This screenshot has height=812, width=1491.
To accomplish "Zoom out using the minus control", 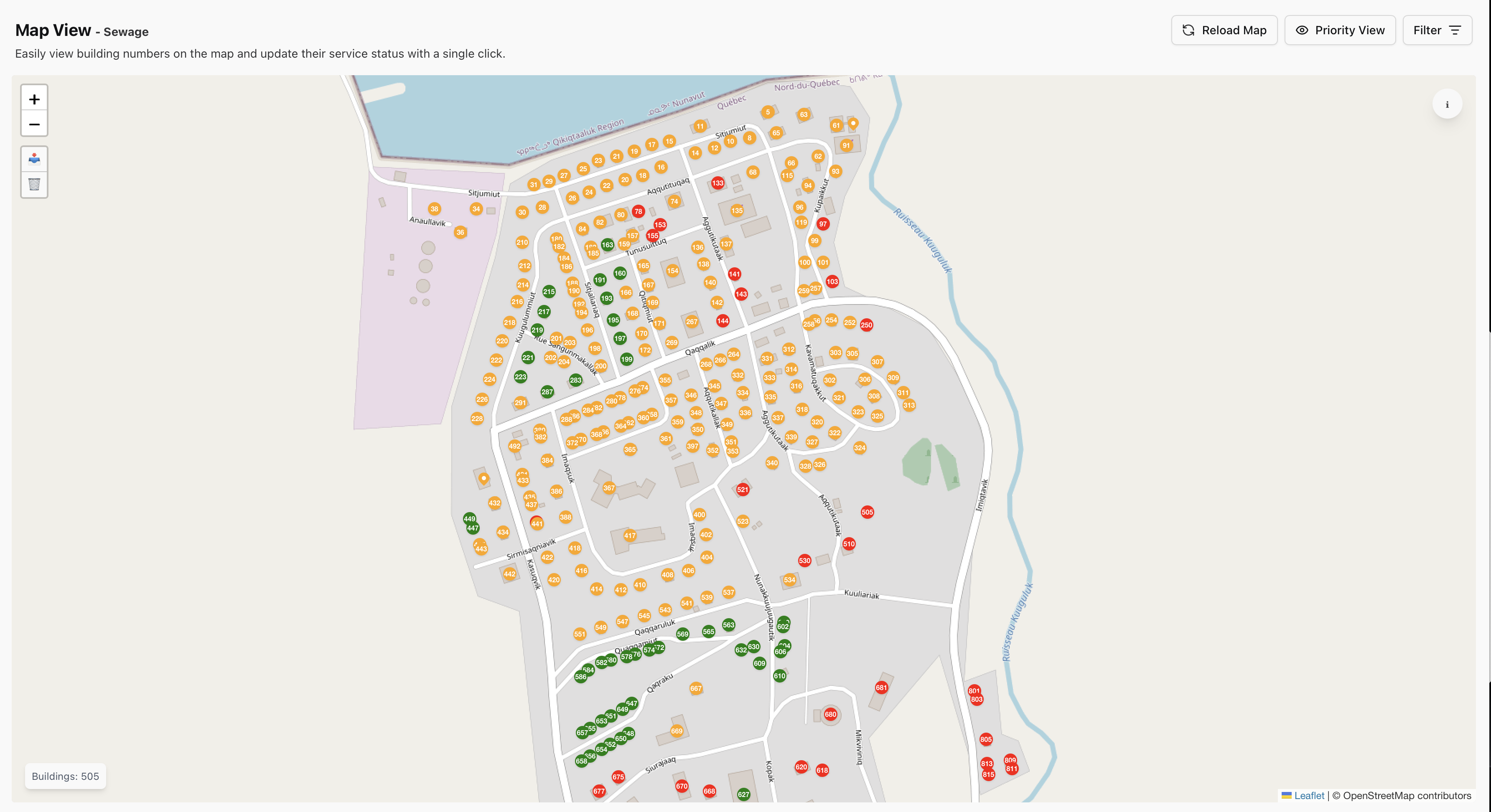I will click(34, 124).
